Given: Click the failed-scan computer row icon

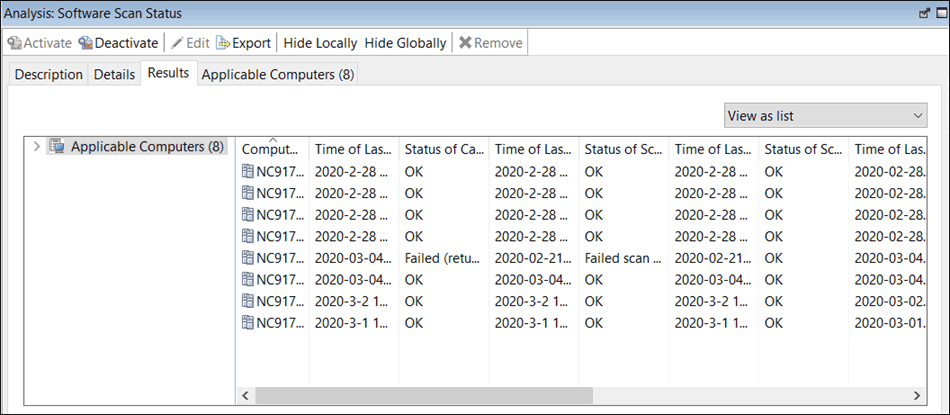Looking at the screenshot, I should (x=248, y=258).
